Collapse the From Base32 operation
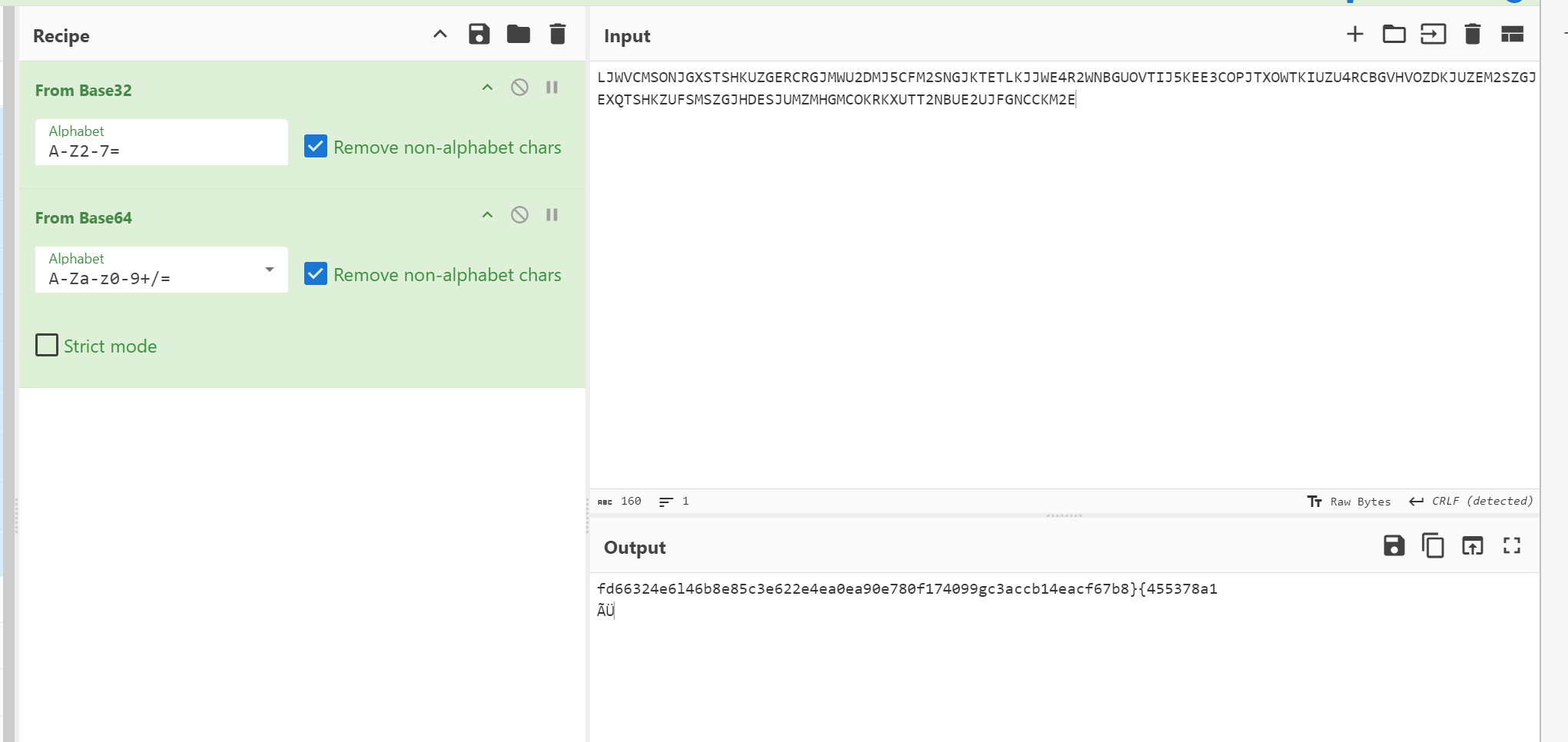1568x742 pixels. point(487,88)
